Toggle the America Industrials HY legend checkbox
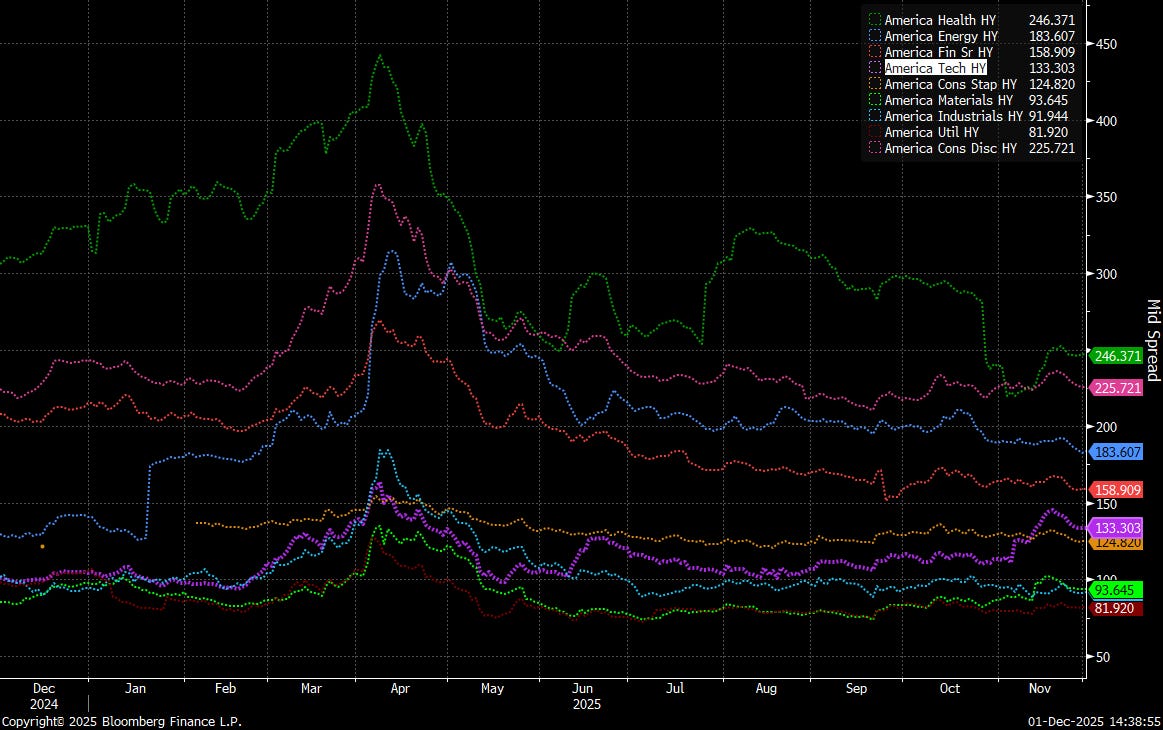 coord(875,116)
